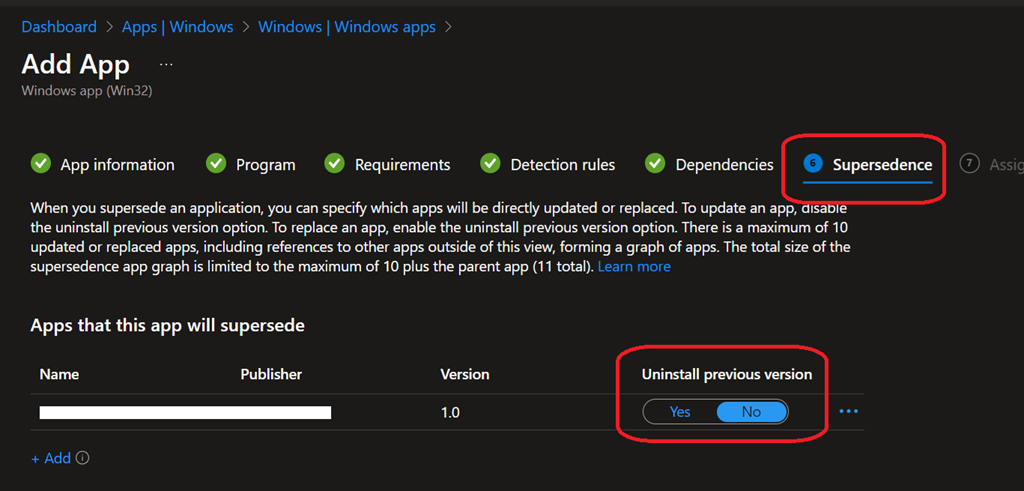Open row options ellipsis for version 1.0 app
The image size is (1024, 491).
pyautogui.click(x=849, y=411)
